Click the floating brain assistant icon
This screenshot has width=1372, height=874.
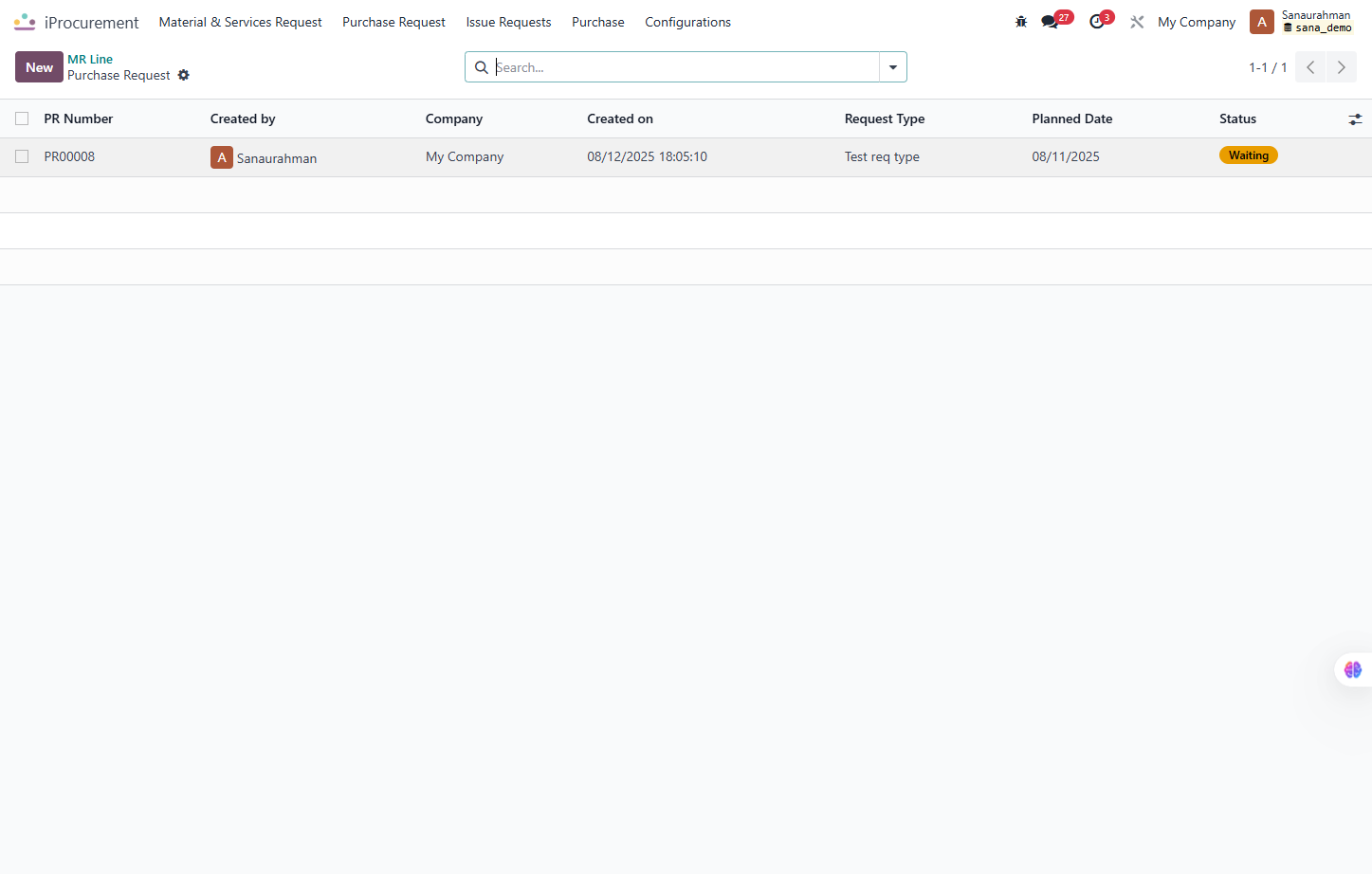tap(1353, 670)
